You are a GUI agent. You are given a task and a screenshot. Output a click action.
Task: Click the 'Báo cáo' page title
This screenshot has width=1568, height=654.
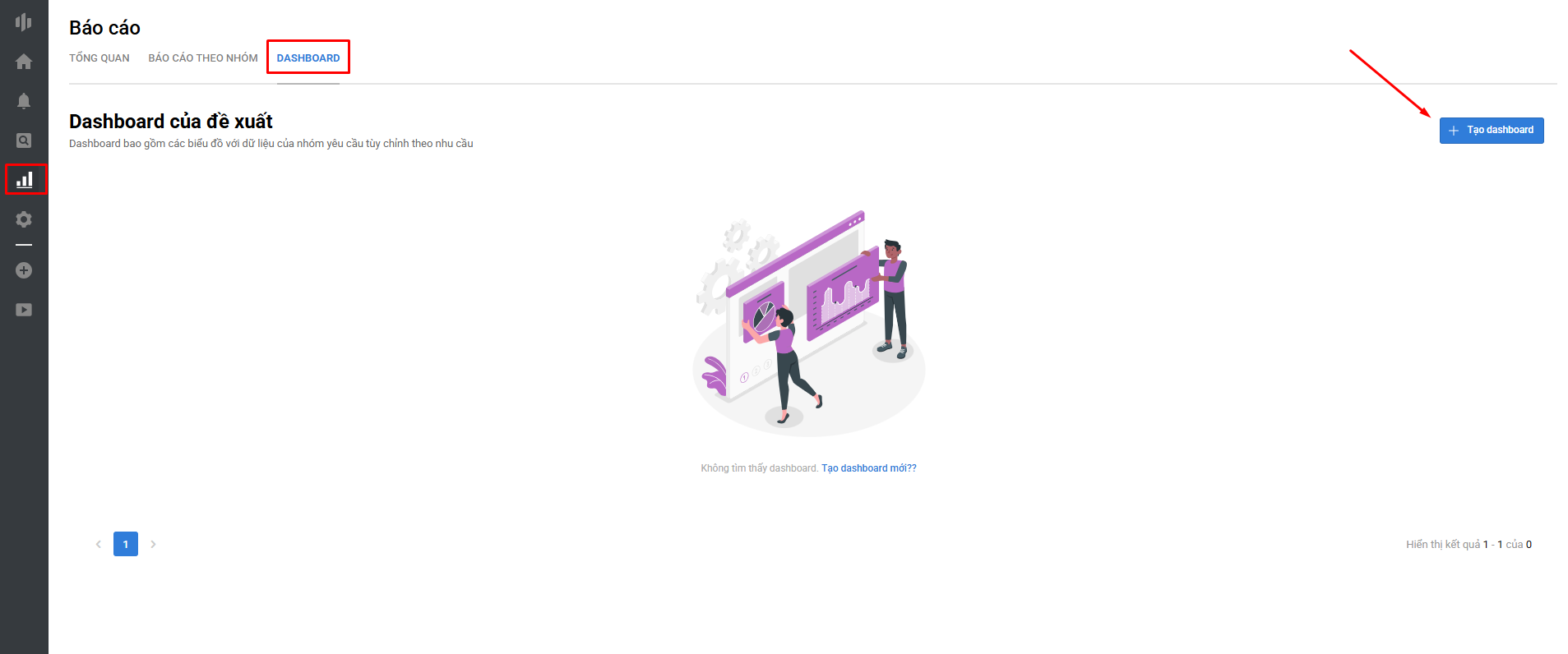coord(104,28)
